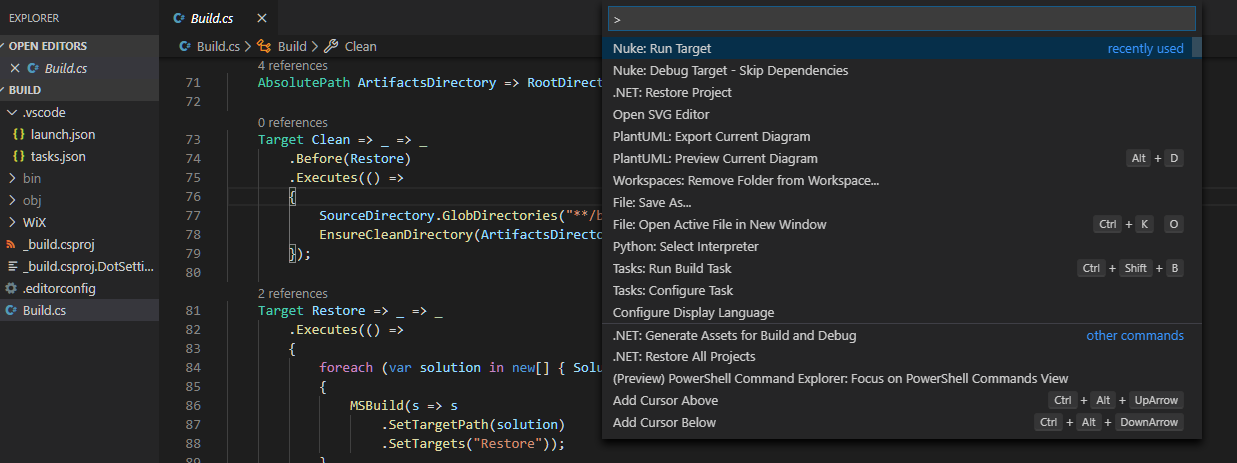Click line number 76 in gutter
This screenshot has width=1237, height=463.
click(193, 196)
